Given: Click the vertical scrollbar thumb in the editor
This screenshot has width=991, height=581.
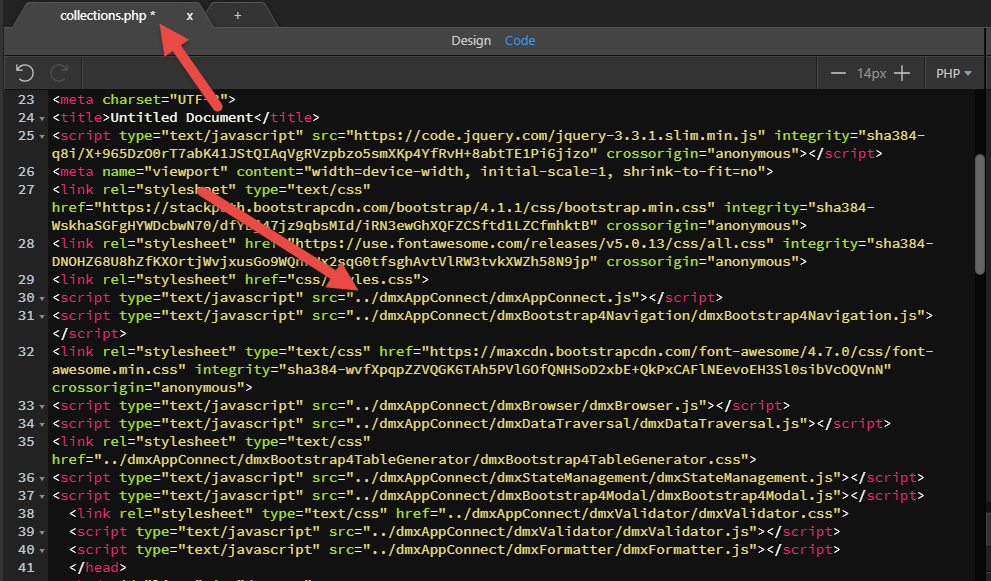Looking at the screenshot, I should [980, 215].
